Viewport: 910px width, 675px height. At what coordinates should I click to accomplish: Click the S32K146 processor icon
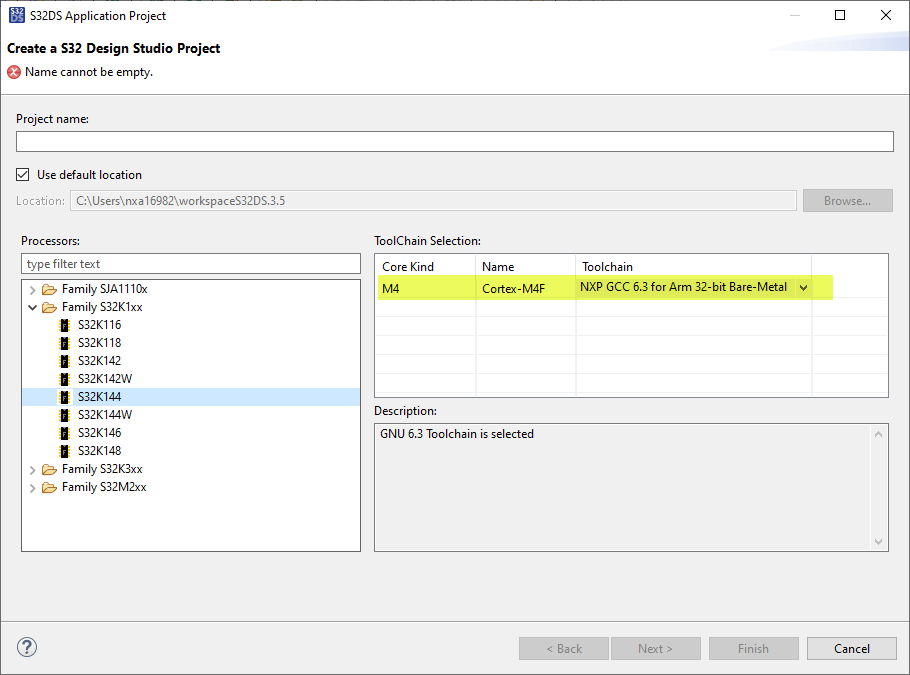[x=65, y=433]
